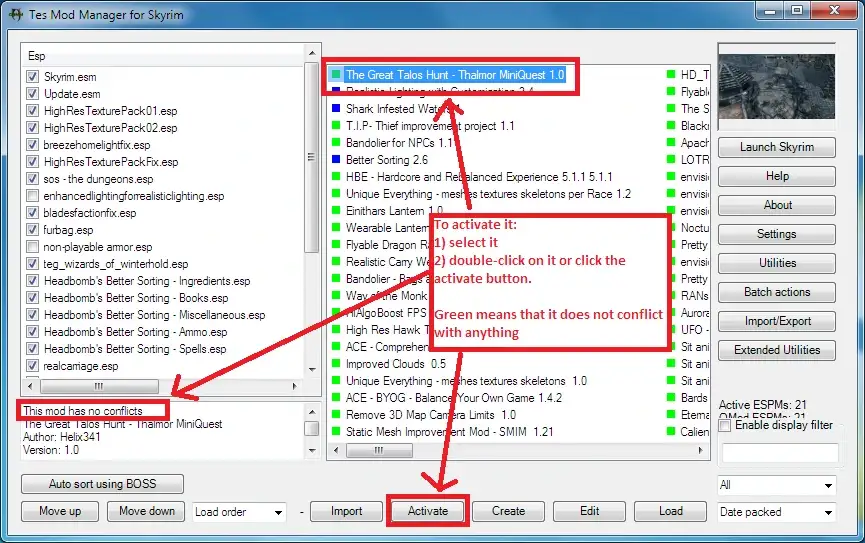The width and height of the screenshot is (865, 543).
Task: Select realcarriage.esp in the Esp list
Action: click(81, 366)
